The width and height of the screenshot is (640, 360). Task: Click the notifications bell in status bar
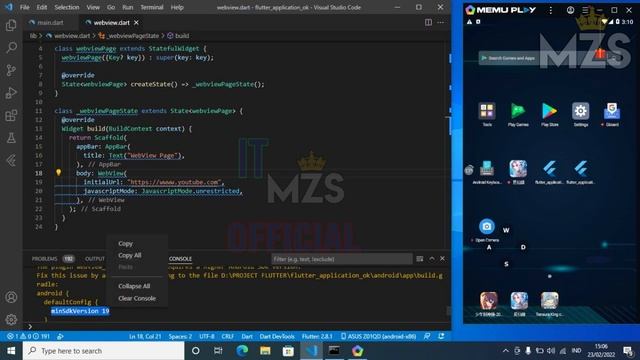click(x=441, y=336)
